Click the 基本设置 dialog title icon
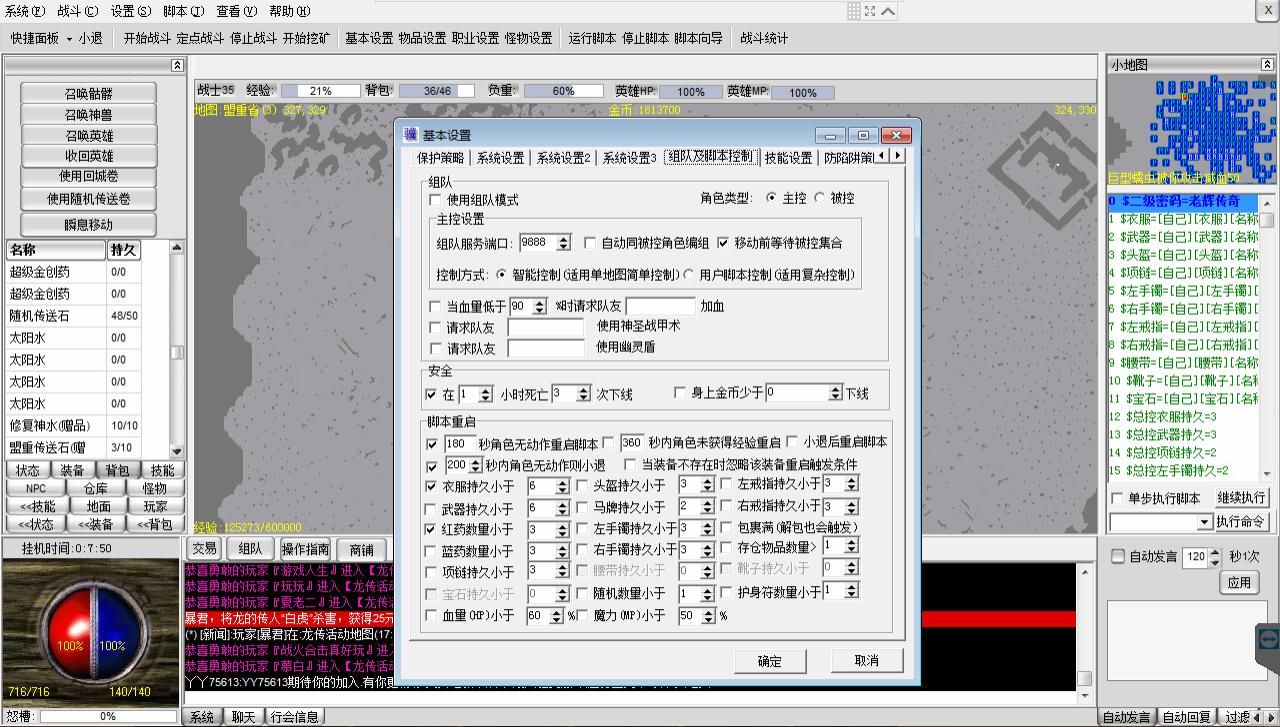The image size is (1280, 727). [411, 135]
